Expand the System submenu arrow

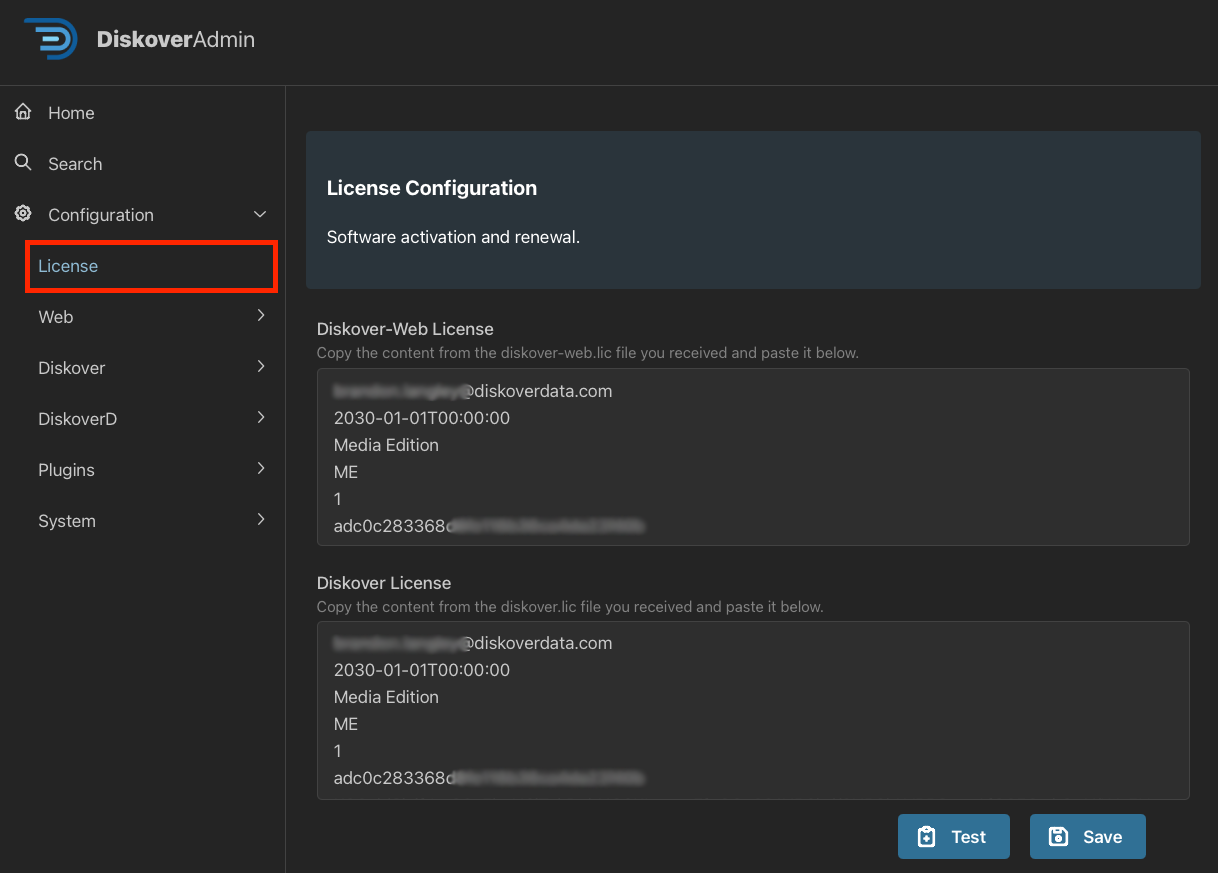261,520
